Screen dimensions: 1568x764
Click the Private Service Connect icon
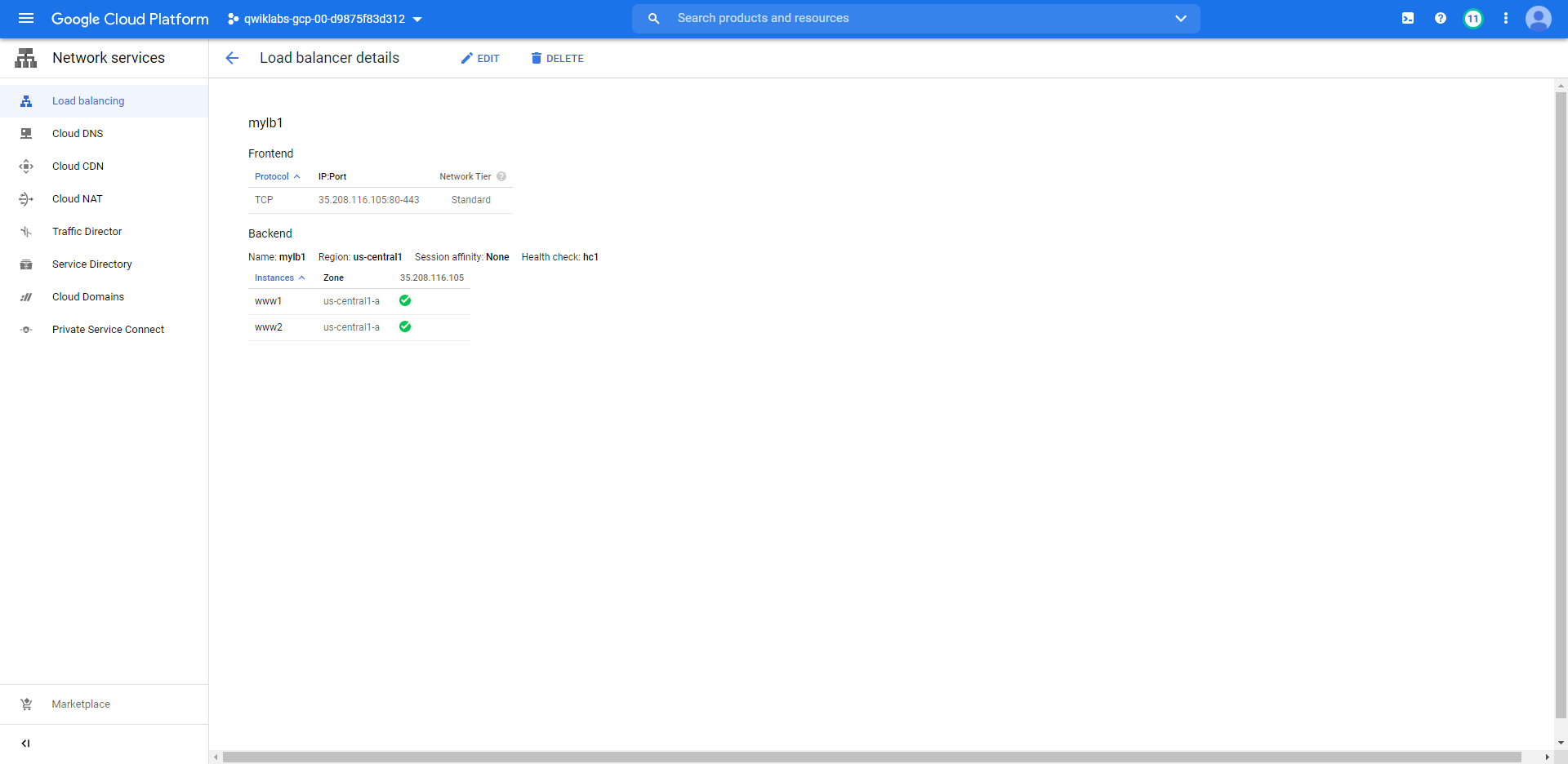point(26,330)
